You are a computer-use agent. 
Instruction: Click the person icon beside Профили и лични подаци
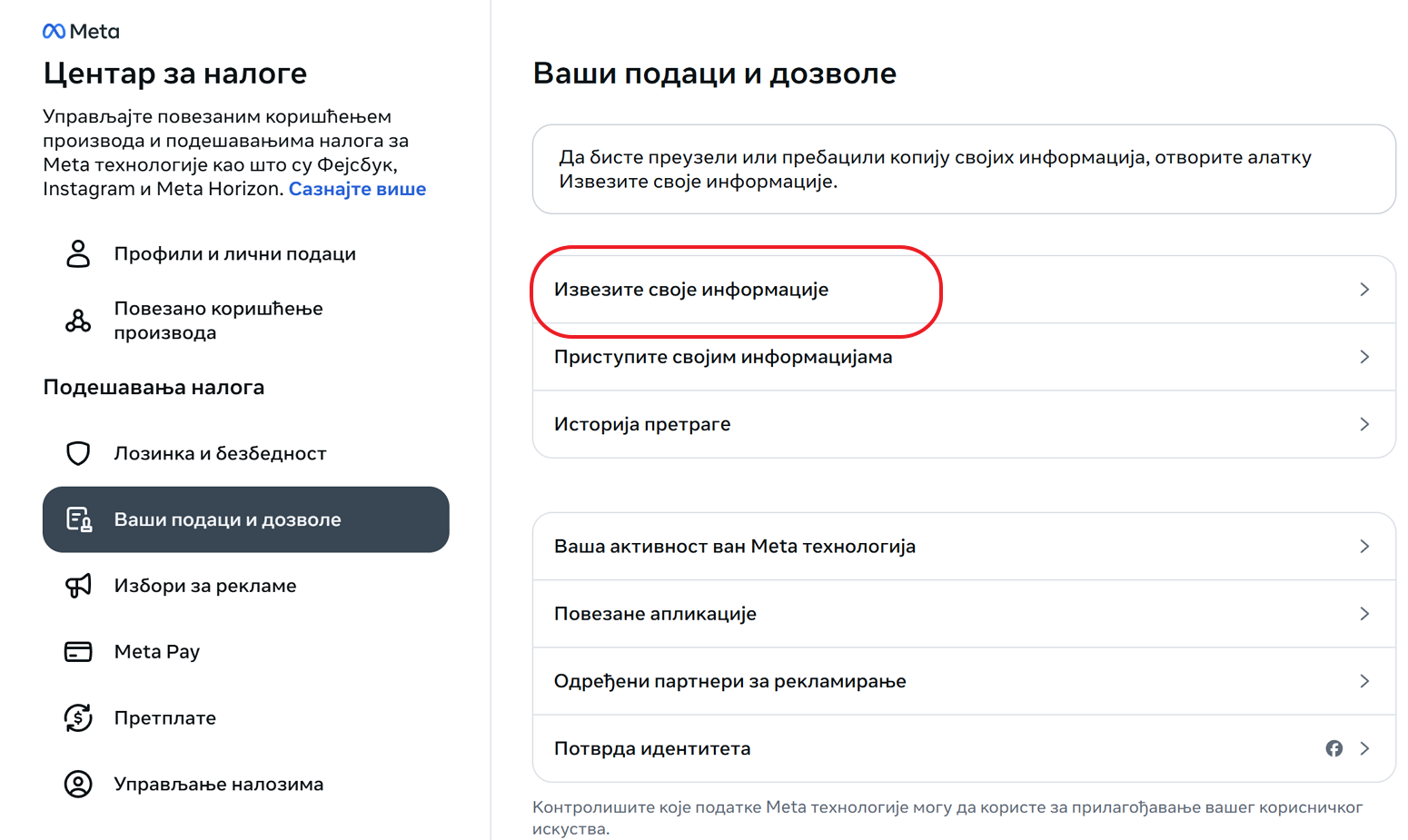pos(78,254)
